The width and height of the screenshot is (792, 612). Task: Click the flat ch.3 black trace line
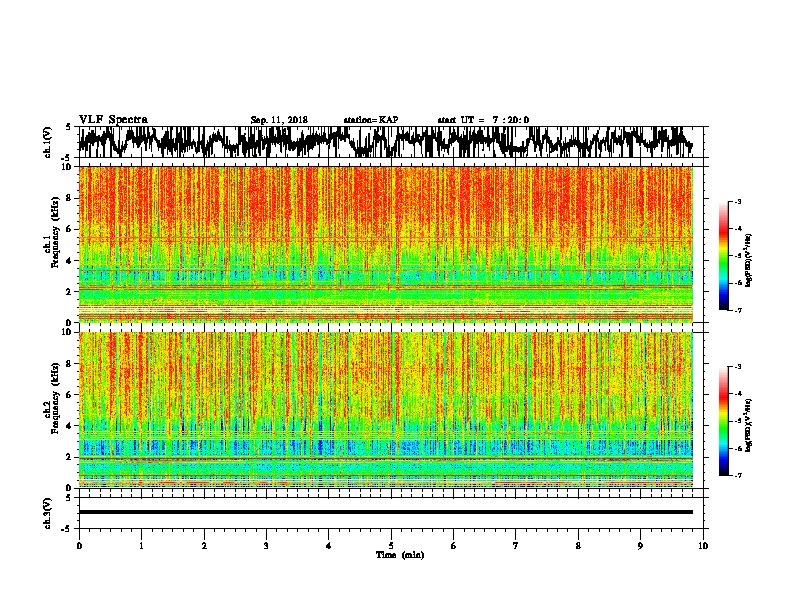[385, 512]
